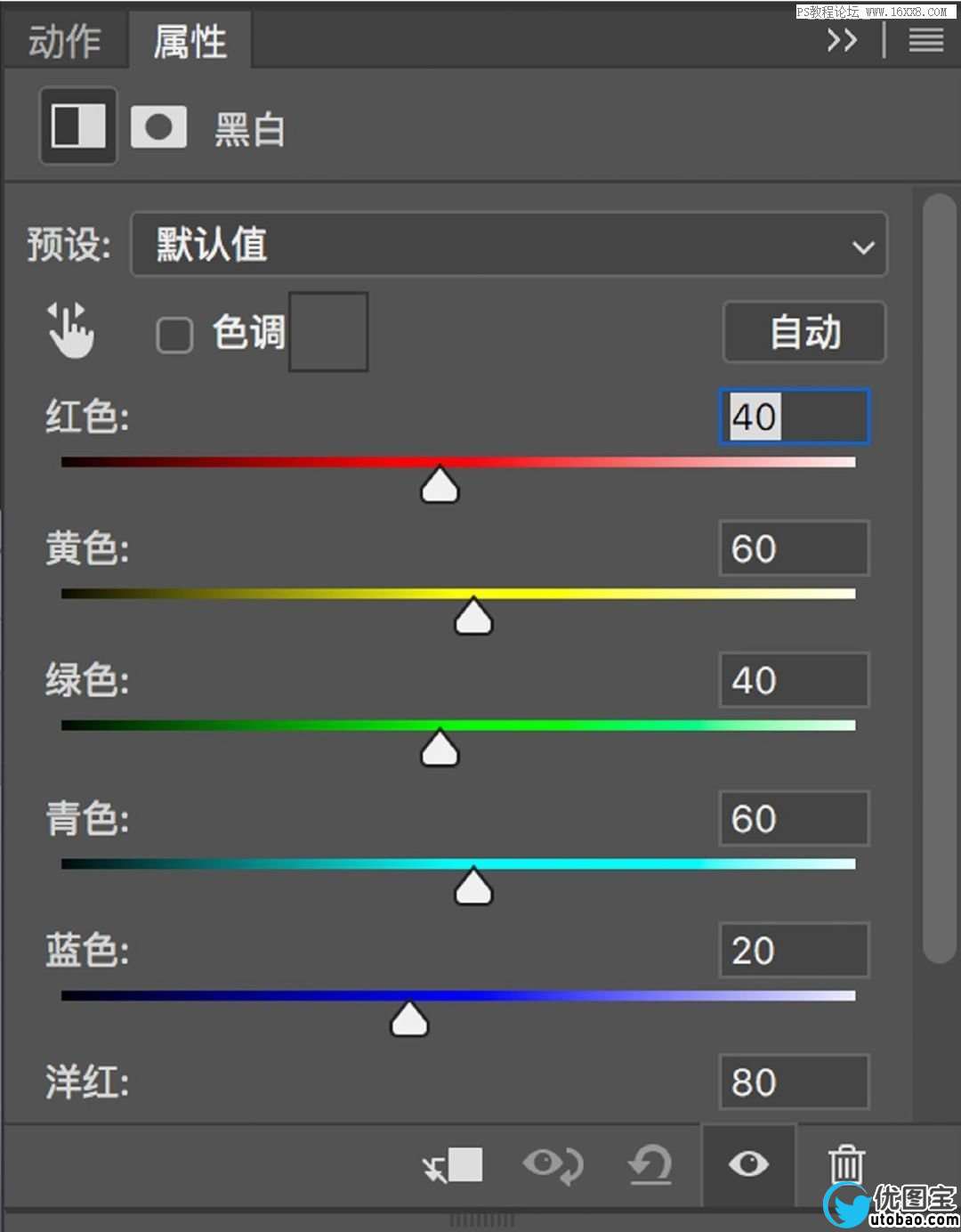961x1232 pixels.
Task: Reset adjustment to defaults icon
Action: click(650, 1164)
